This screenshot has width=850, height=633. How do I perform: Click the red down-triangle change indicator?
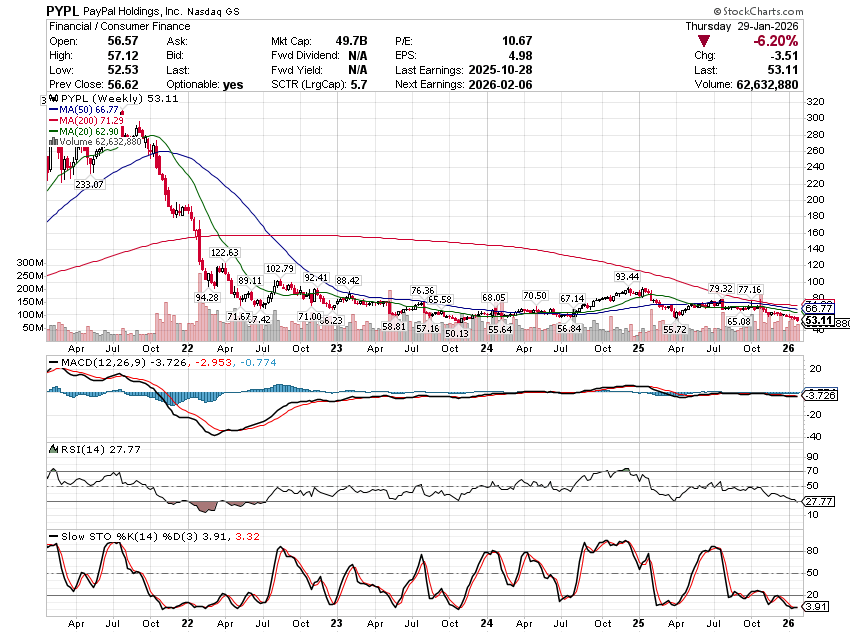coord(705,41)
